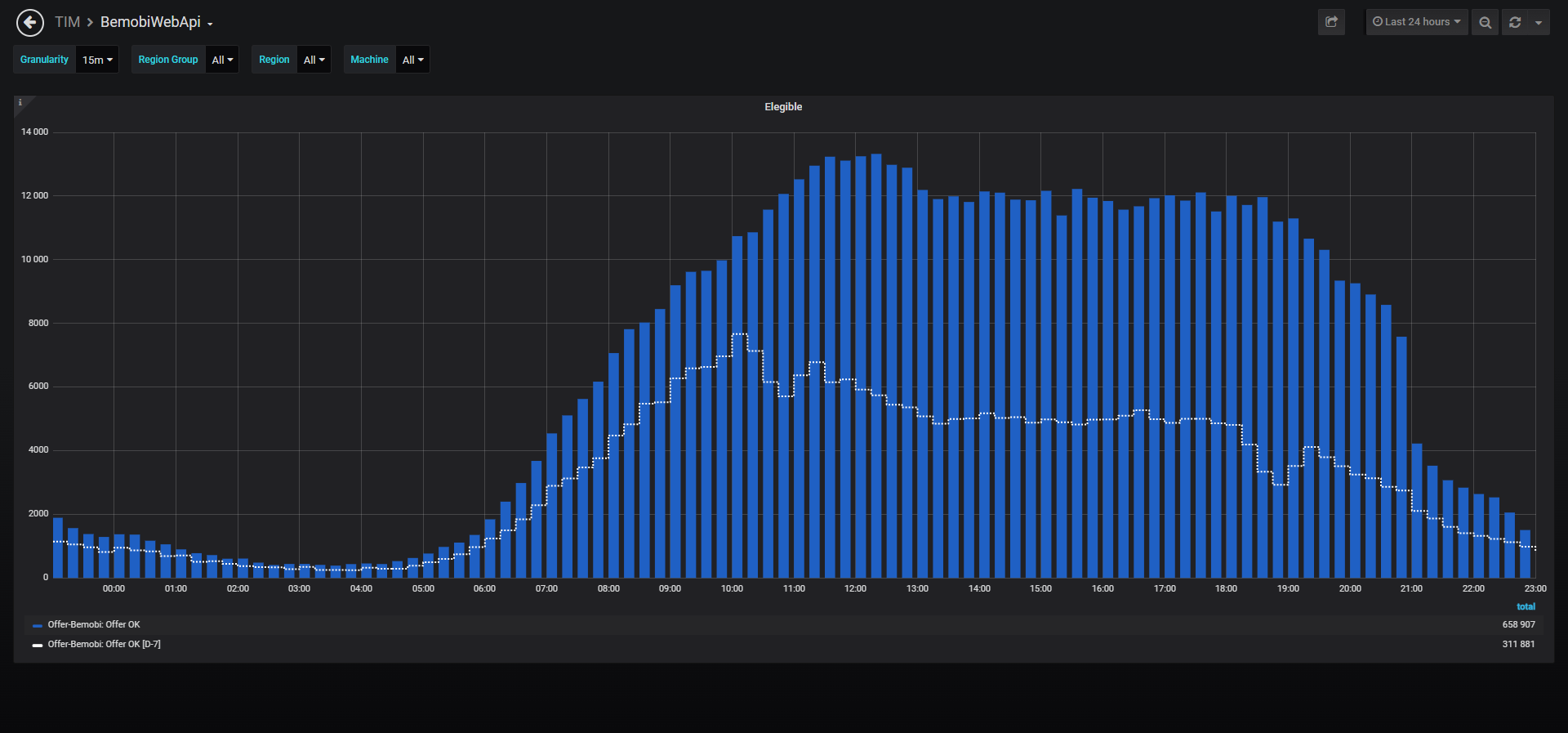This screenshot has height=733, width=1568.
Task: Click the 311 881 total value
Action: coord(1518,644)
